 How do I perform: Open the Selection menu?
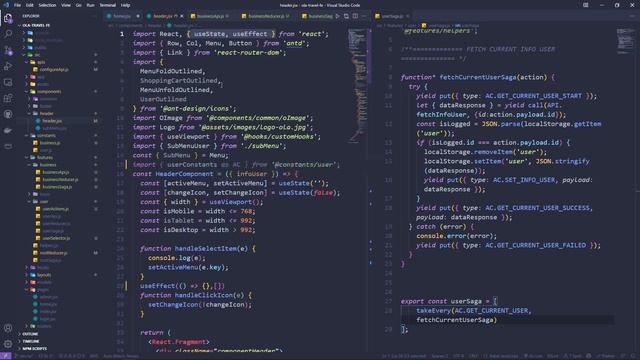coord(47,5)
